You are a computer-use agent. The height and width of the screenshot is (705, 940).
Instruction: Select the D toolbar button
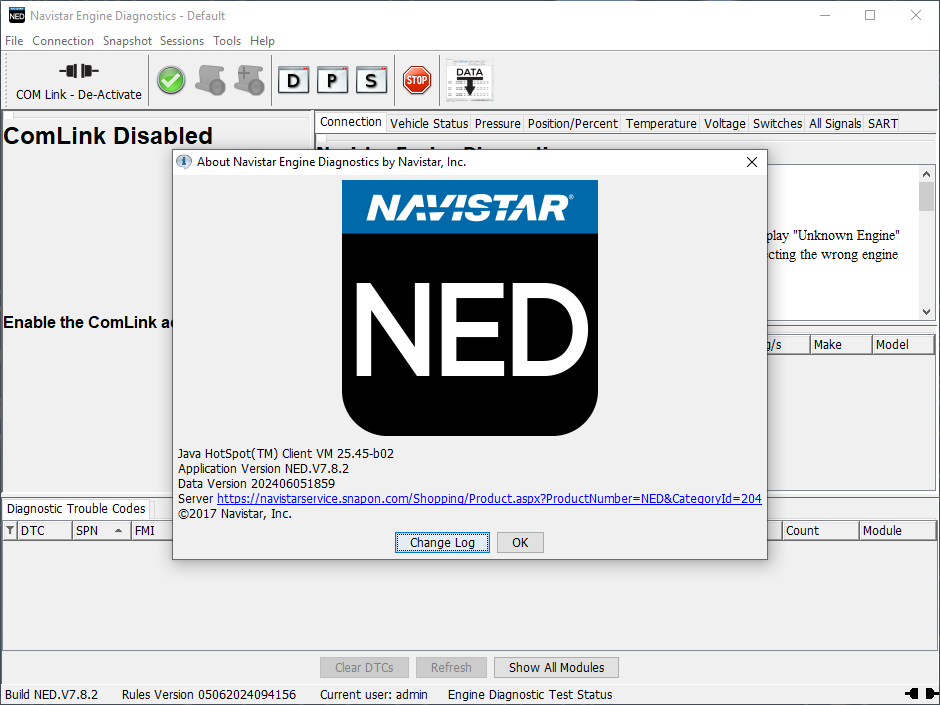[x=294, y=80]
